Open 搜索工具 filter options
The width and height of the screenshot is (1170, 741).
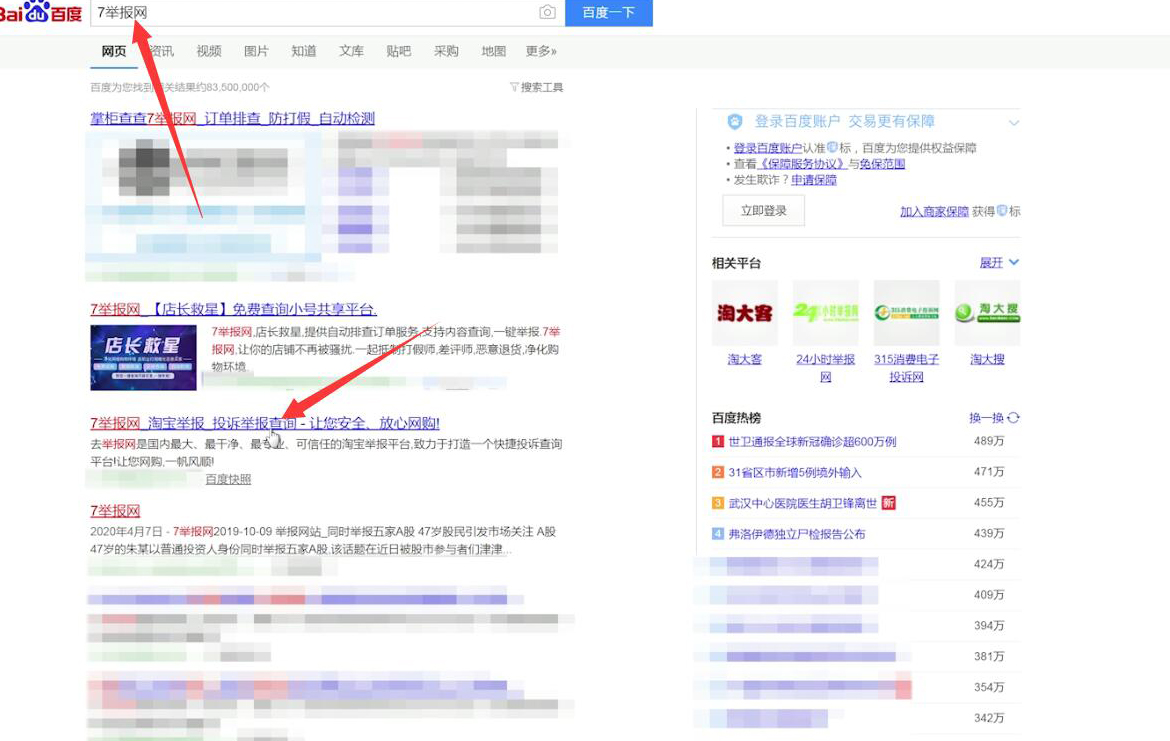coord(536,87)
